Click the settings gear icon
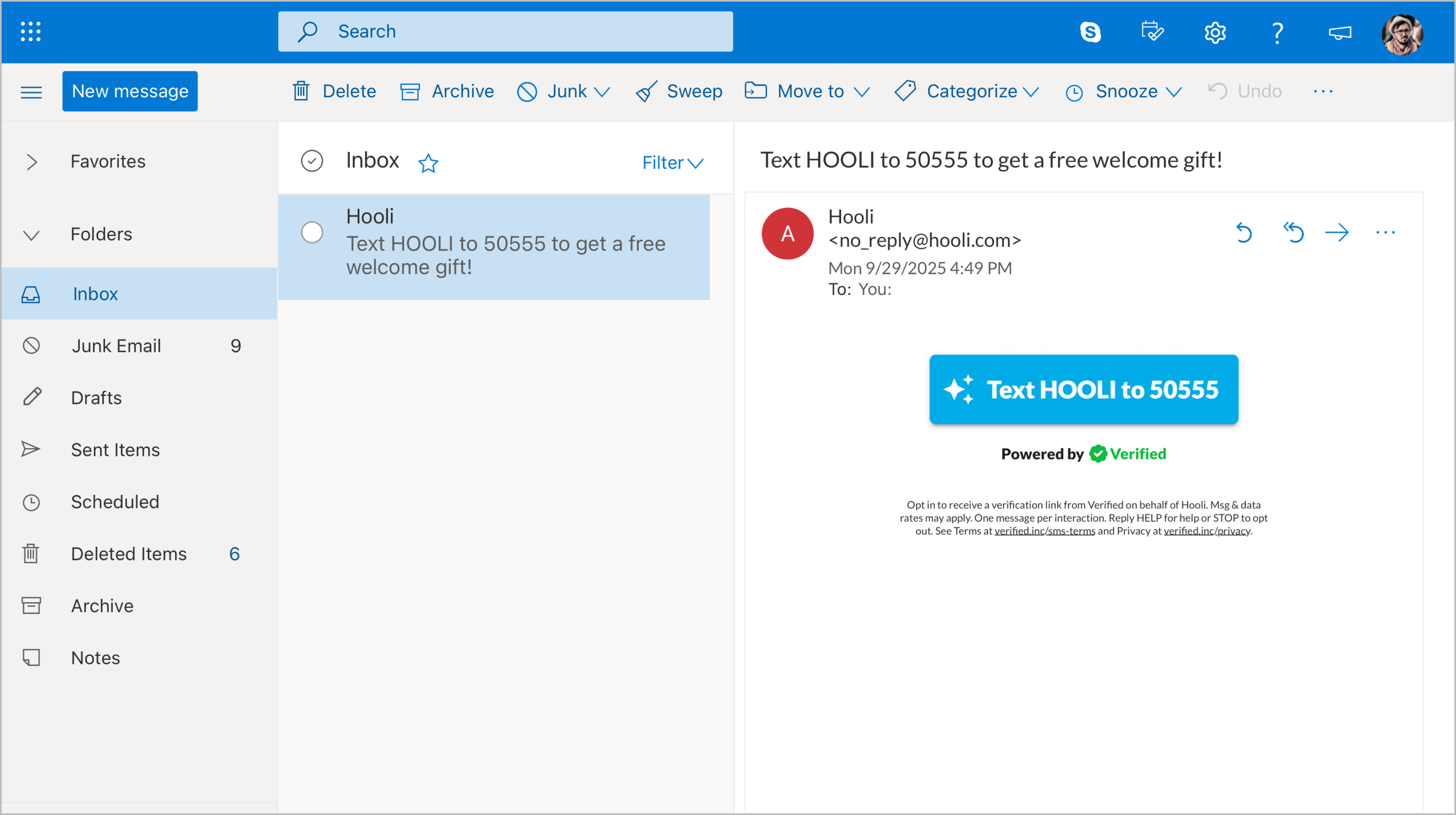 (x=1214, y=32)
